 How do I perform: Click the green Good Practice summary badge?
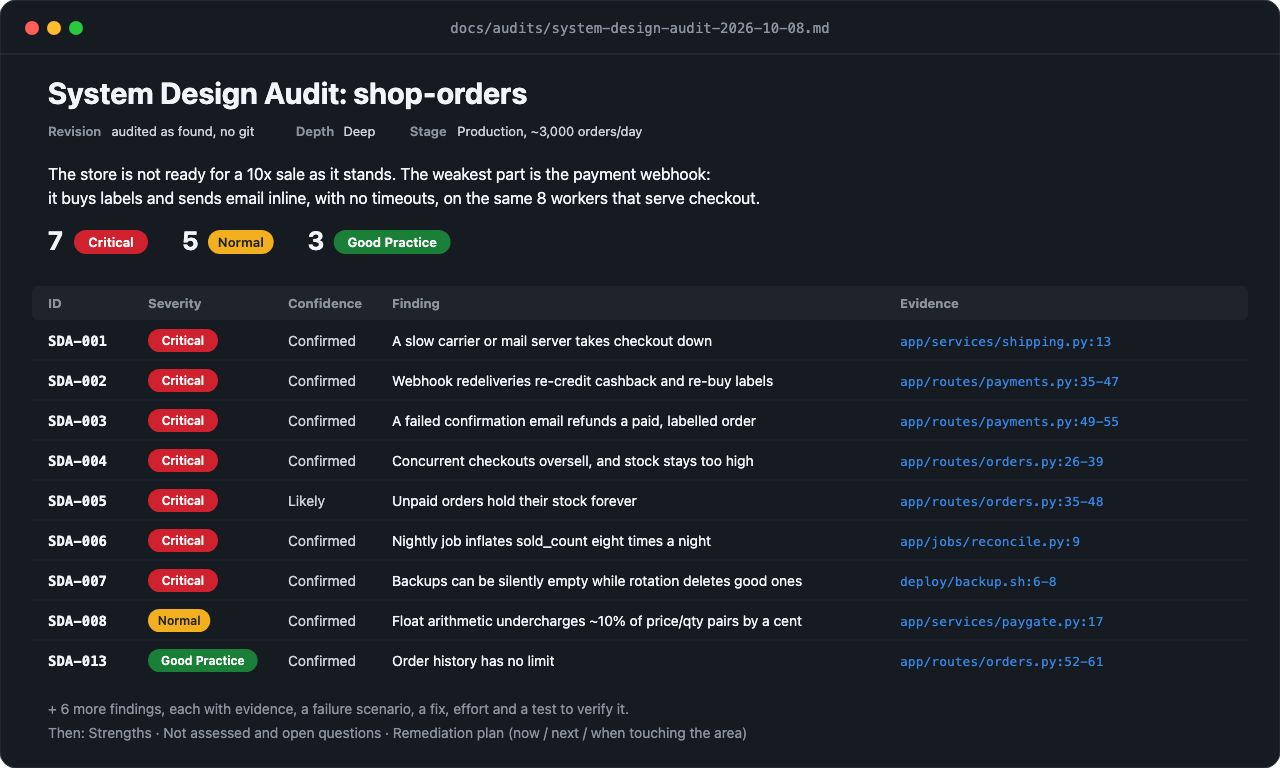[392, 242]
